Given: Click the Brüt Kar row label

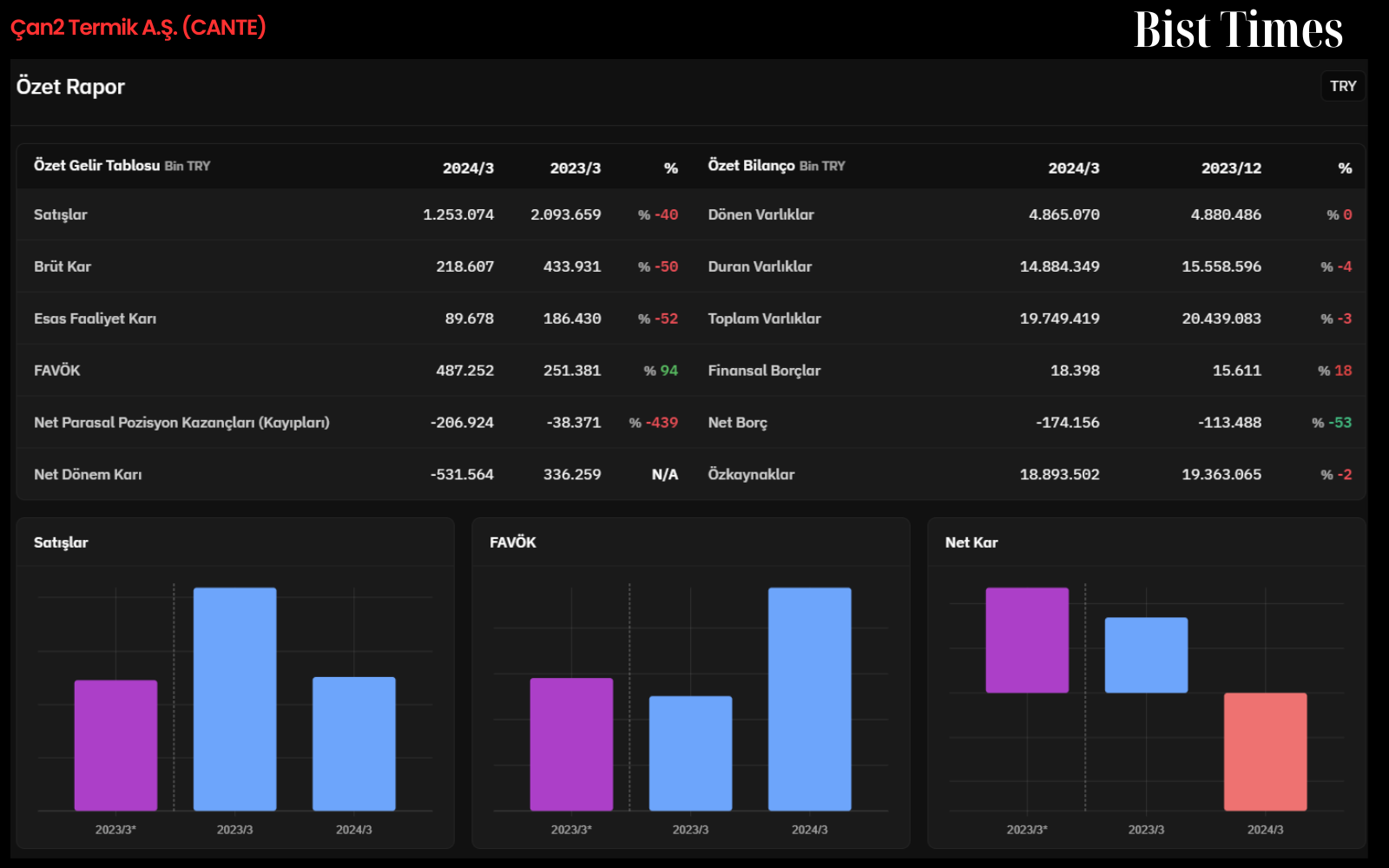Looking at the screenshot, I should point(63,266).
